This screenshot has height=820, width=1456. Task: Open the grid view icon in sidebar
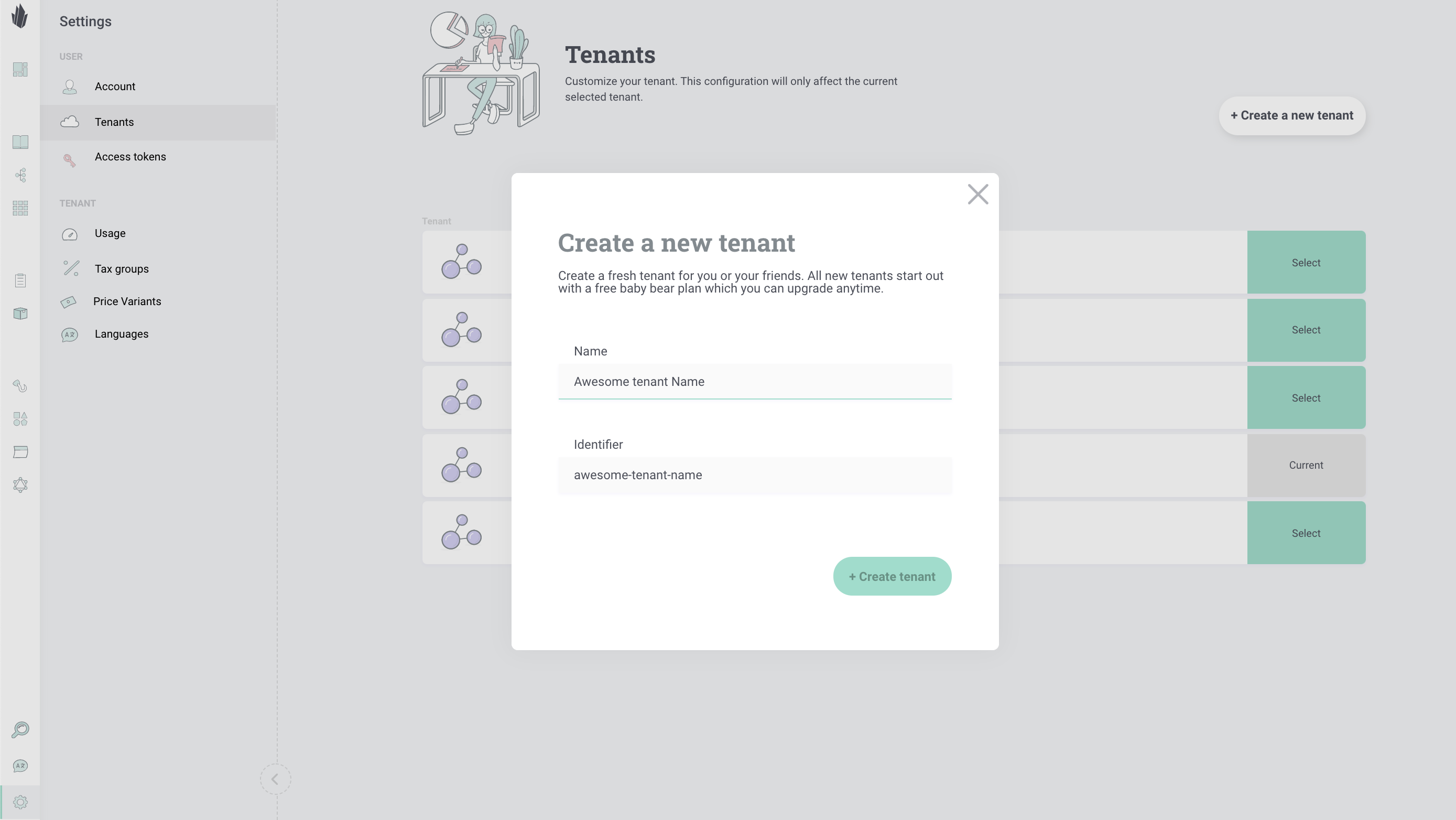point(20,208)
